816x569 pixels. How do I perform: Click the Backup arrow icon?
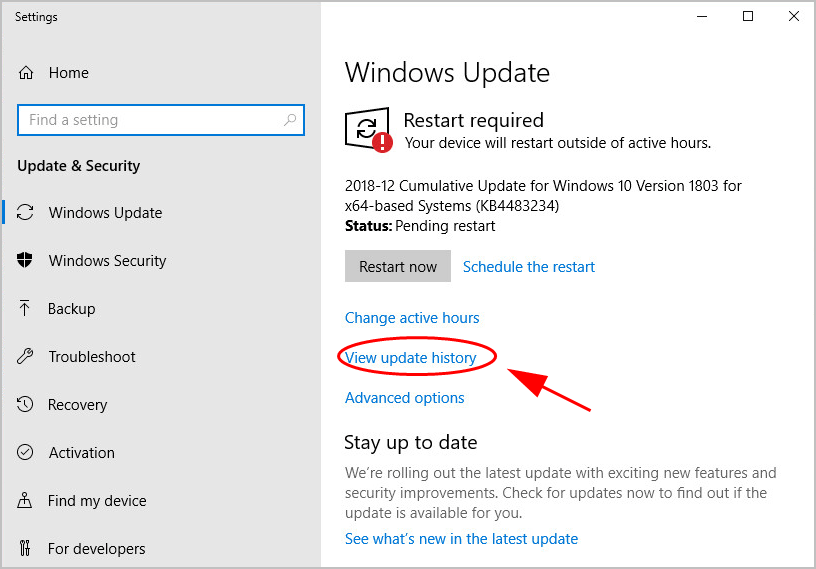point(26,309)
